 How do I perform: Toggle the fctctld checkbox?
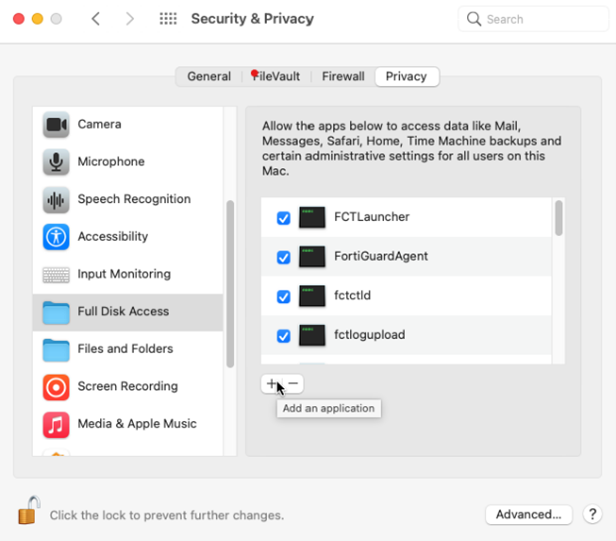[x=283, y=296]
